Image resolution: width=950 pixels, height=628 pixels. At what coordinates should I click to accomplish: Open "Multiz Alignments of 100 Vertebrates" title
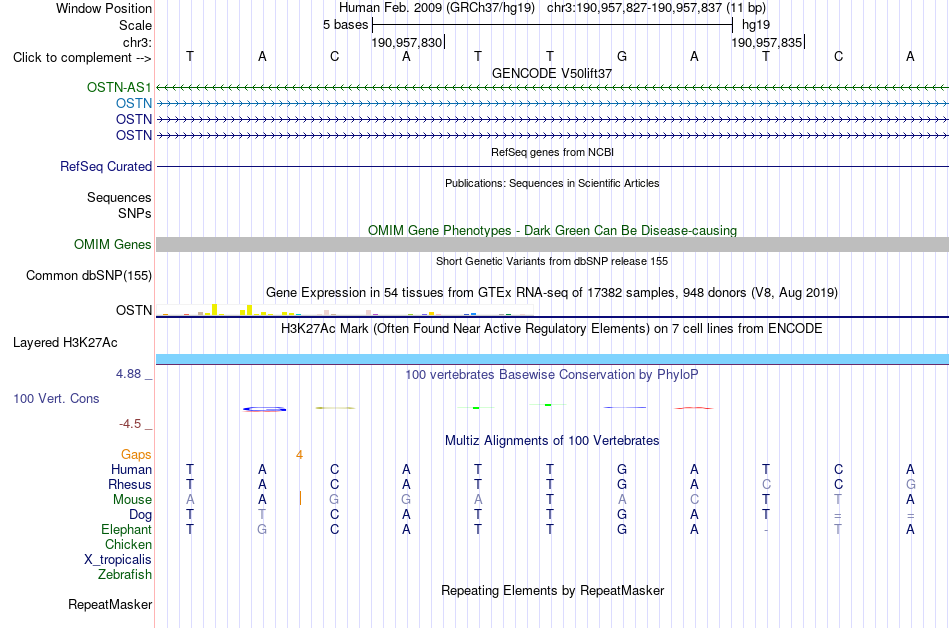[x=552, y=441]
